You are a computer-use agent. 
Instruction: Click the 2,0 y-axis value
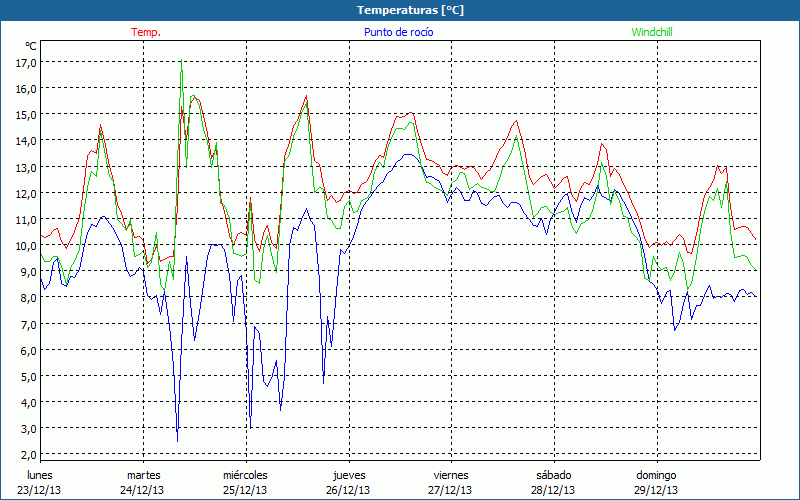(26, 454)
